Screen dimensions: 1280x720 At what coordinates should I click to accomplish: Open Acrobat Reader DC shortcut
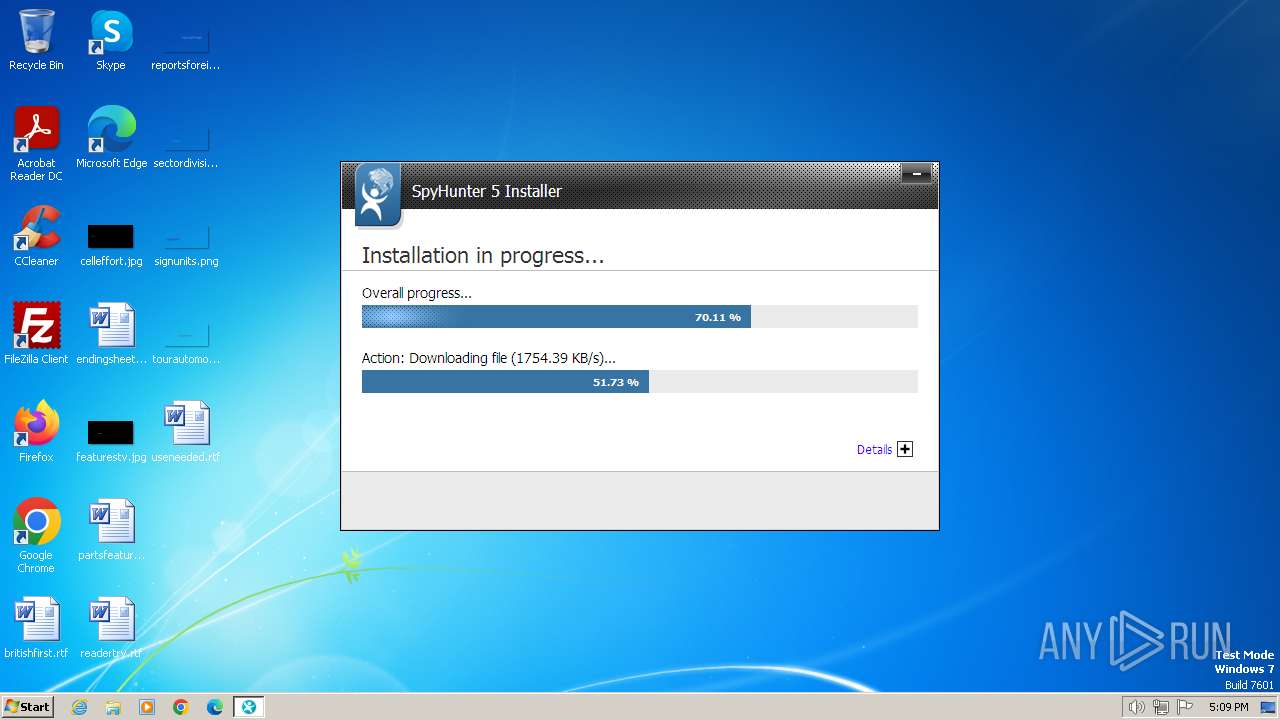coord(36,144)
